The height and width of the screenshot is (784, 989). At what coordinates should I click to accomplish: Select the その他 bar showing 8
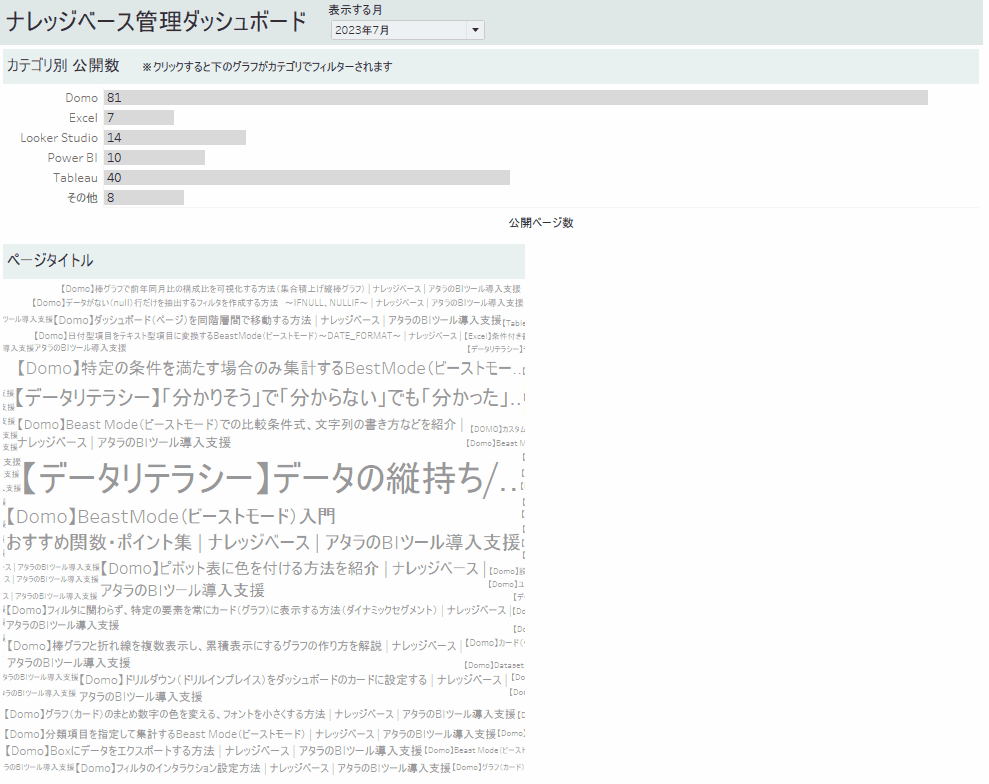(x=144, y=198)
